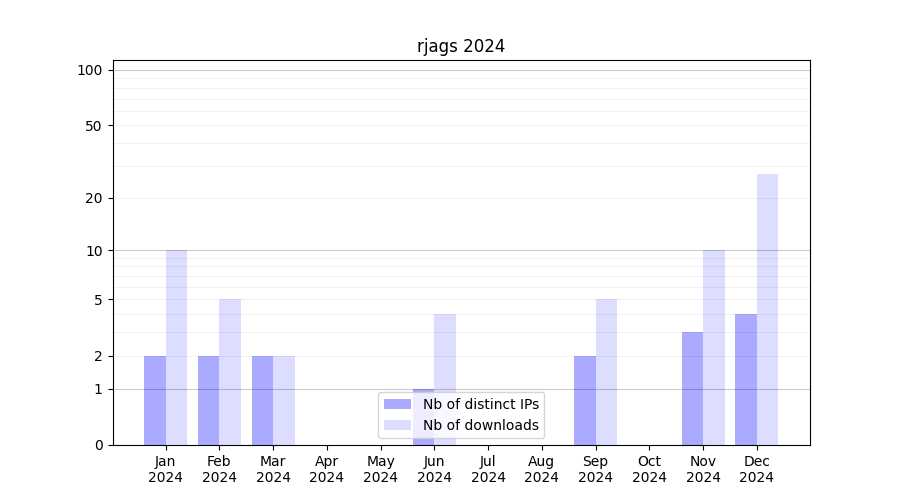Select the March distinct IPs bar
The image size is (900, 500).
coord(262,400)
